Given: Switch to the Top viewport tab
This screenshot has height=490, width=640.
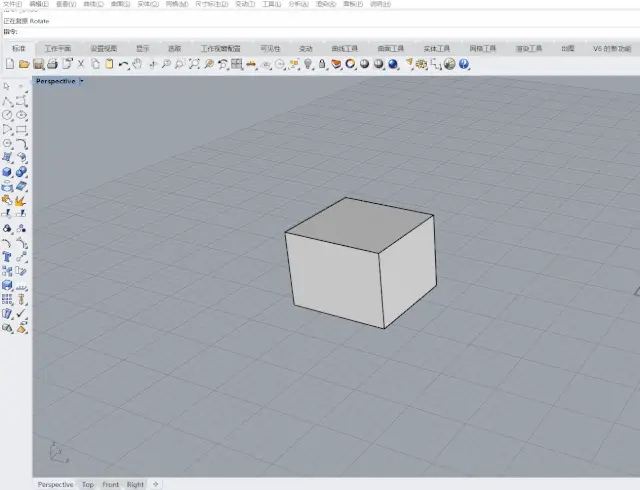Looking at the screenshot, I should [x=88, y=484].
